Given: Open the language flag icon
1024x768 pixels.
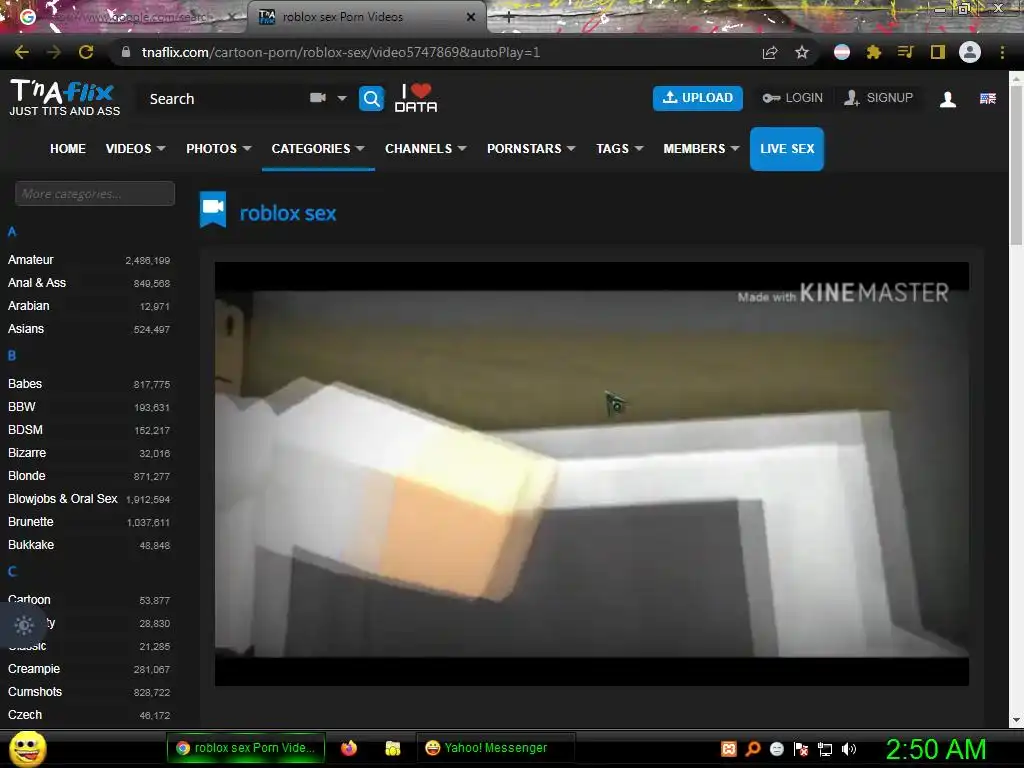Looking at the screenshot, I should [987, 99].
